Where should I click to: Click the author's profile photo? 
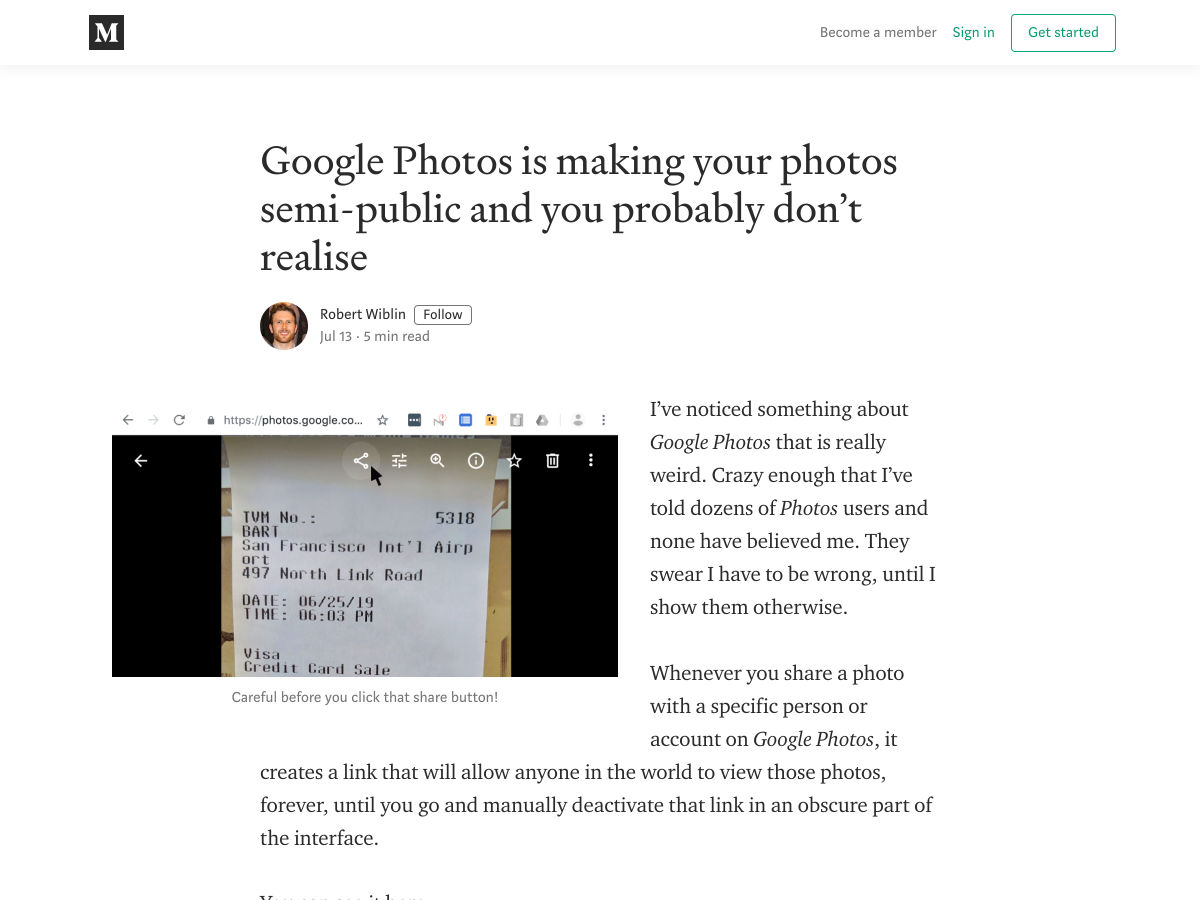[284, 326]
